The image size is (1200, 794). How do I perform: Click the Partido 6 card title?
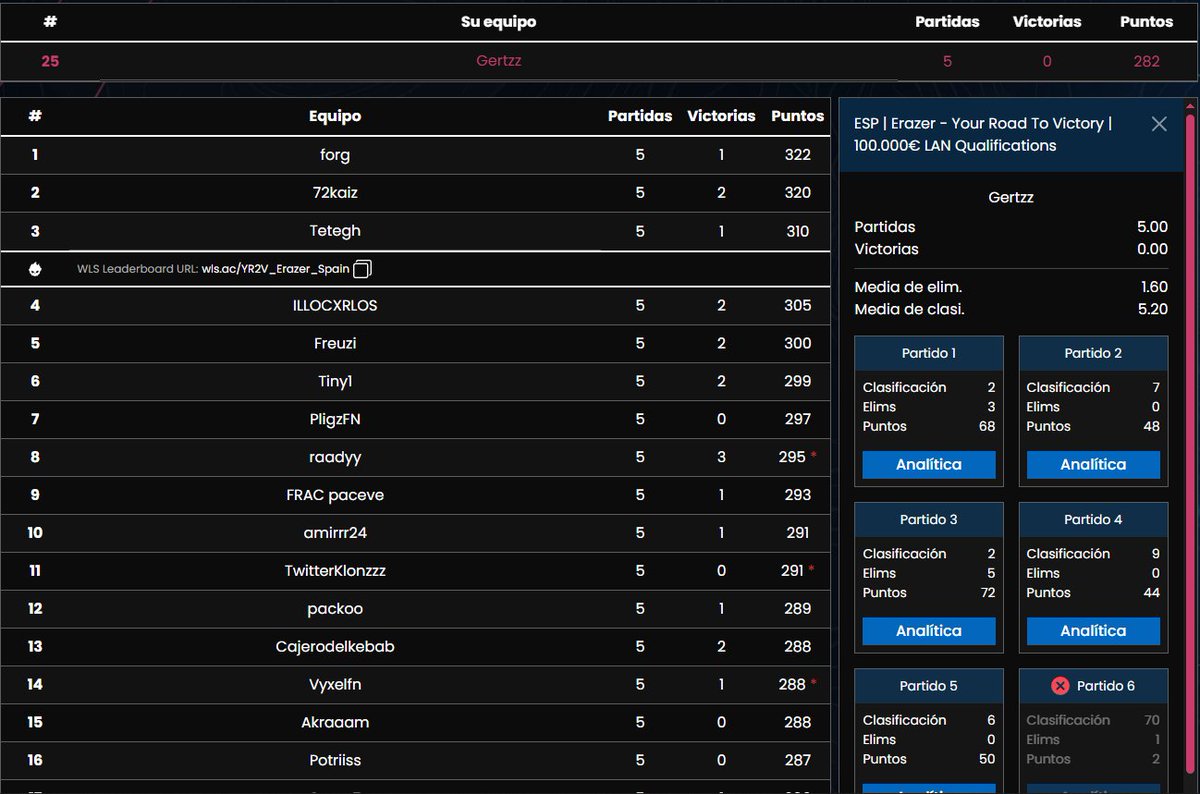[x=1105, y=686]
